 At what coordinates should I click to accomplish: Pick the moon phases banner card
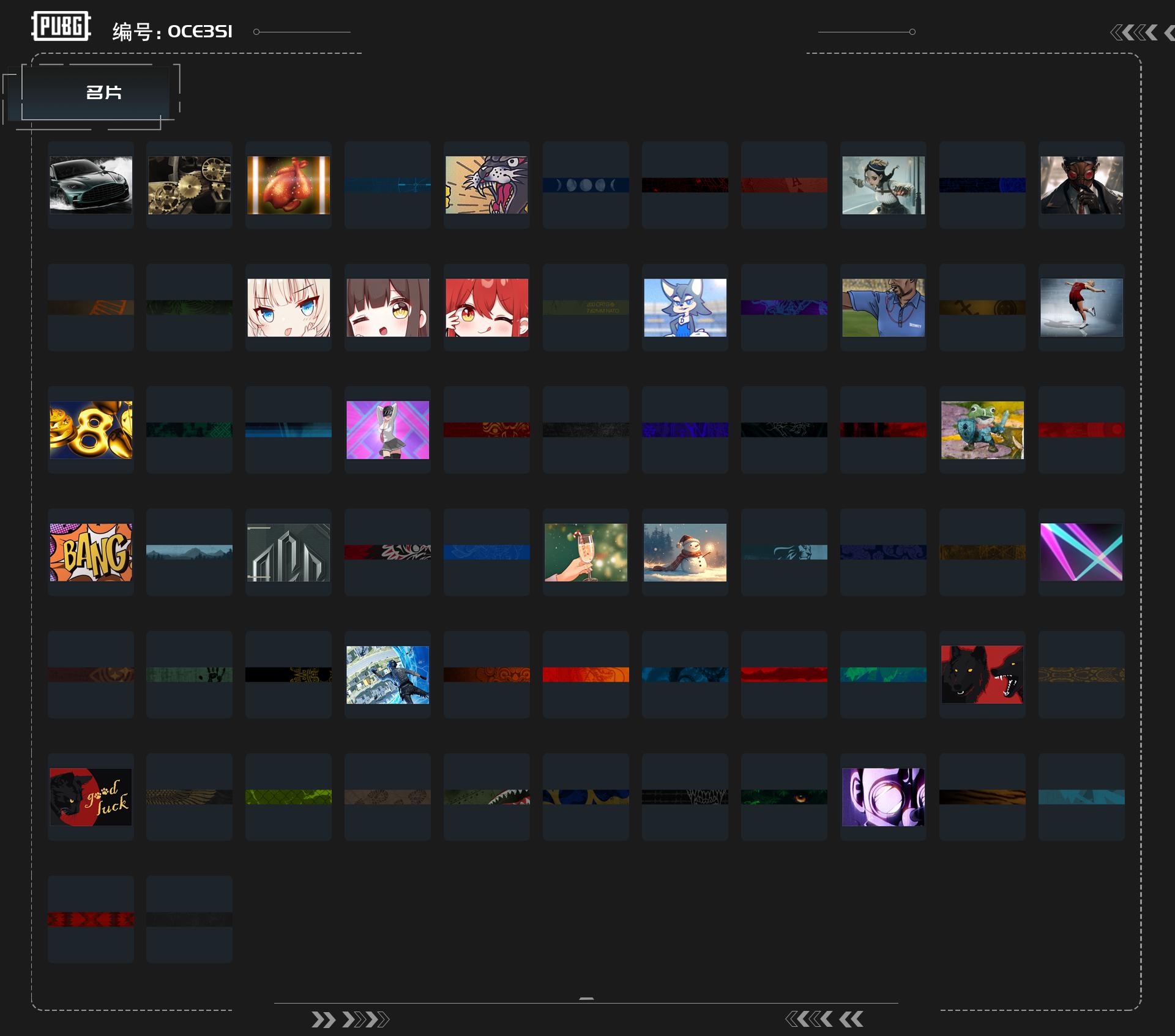coord(586,185)
